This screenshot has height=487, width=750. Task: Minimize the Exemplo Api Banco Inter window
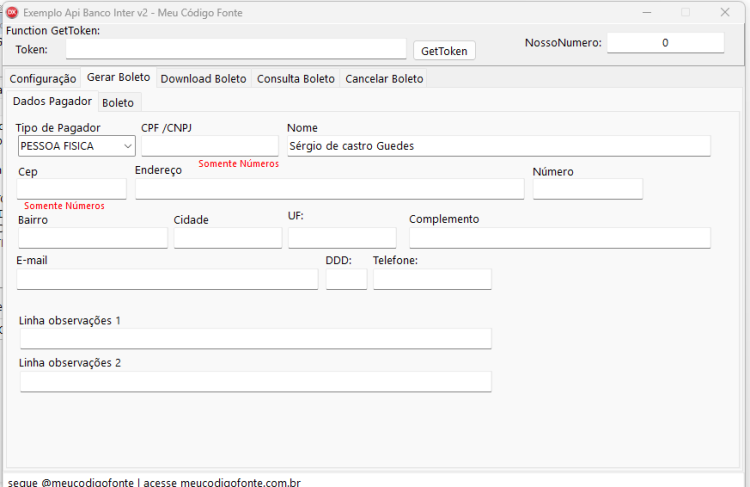[647, 12]
